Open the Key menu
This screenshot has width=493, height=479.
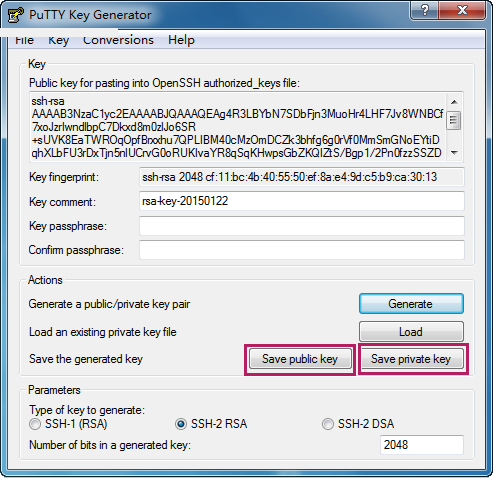click(x=58, y=40)
